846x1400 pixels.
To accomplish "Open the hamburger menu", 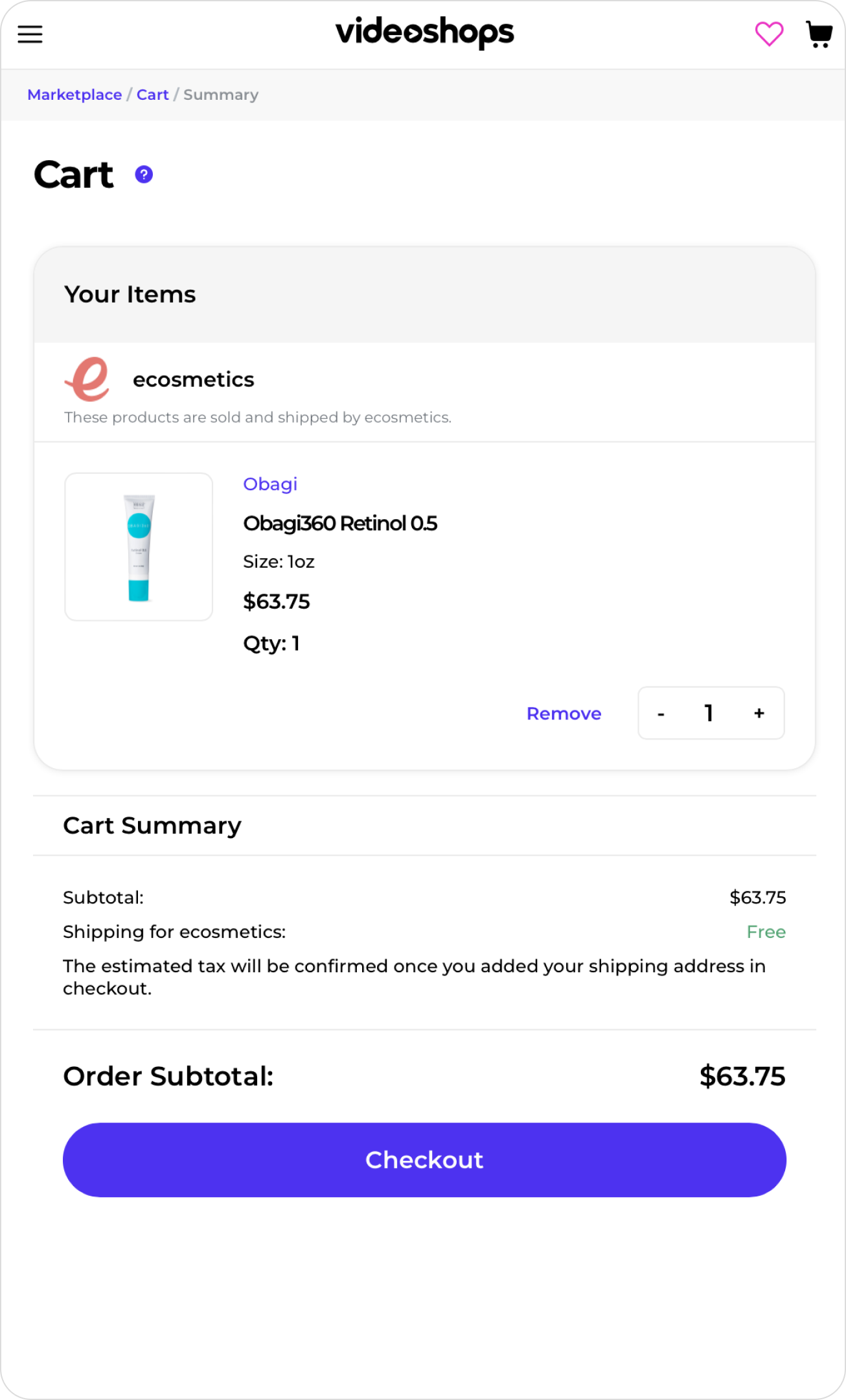I will [x=30, y=34].
